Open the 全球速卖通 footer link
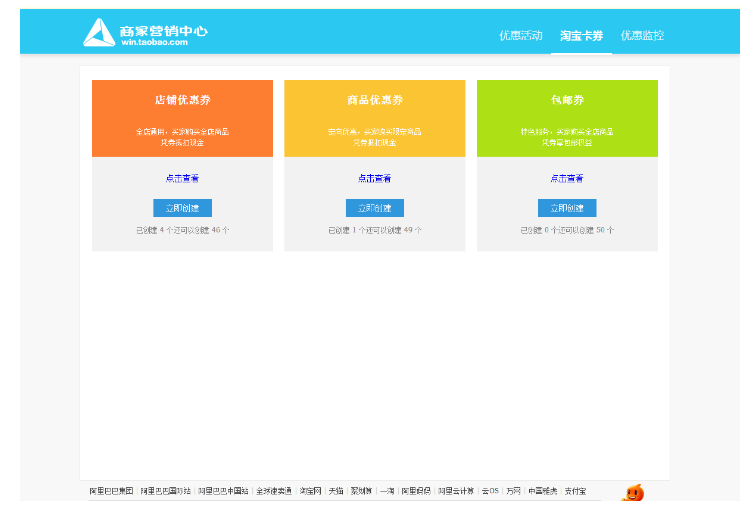 (274, 491)
